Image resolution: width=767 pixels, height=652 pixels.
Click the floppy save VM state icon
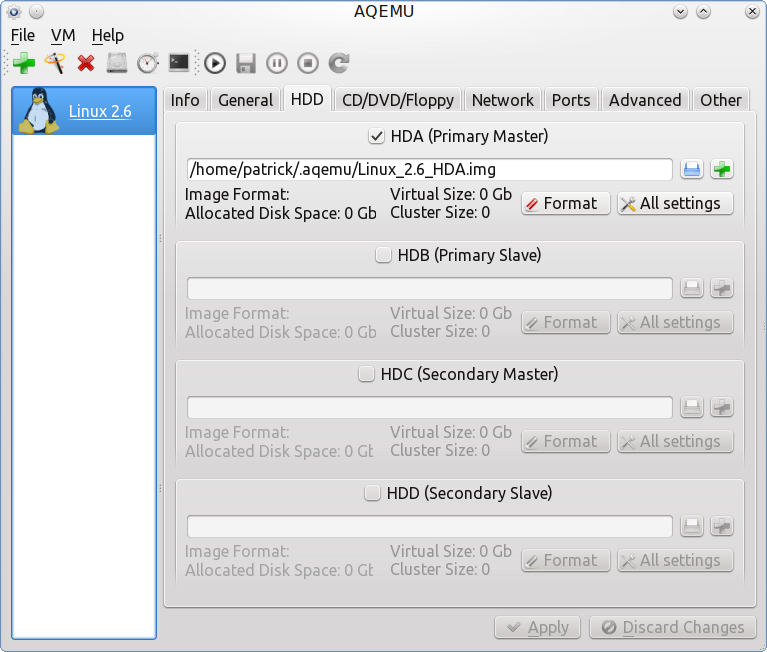point(246,63)
